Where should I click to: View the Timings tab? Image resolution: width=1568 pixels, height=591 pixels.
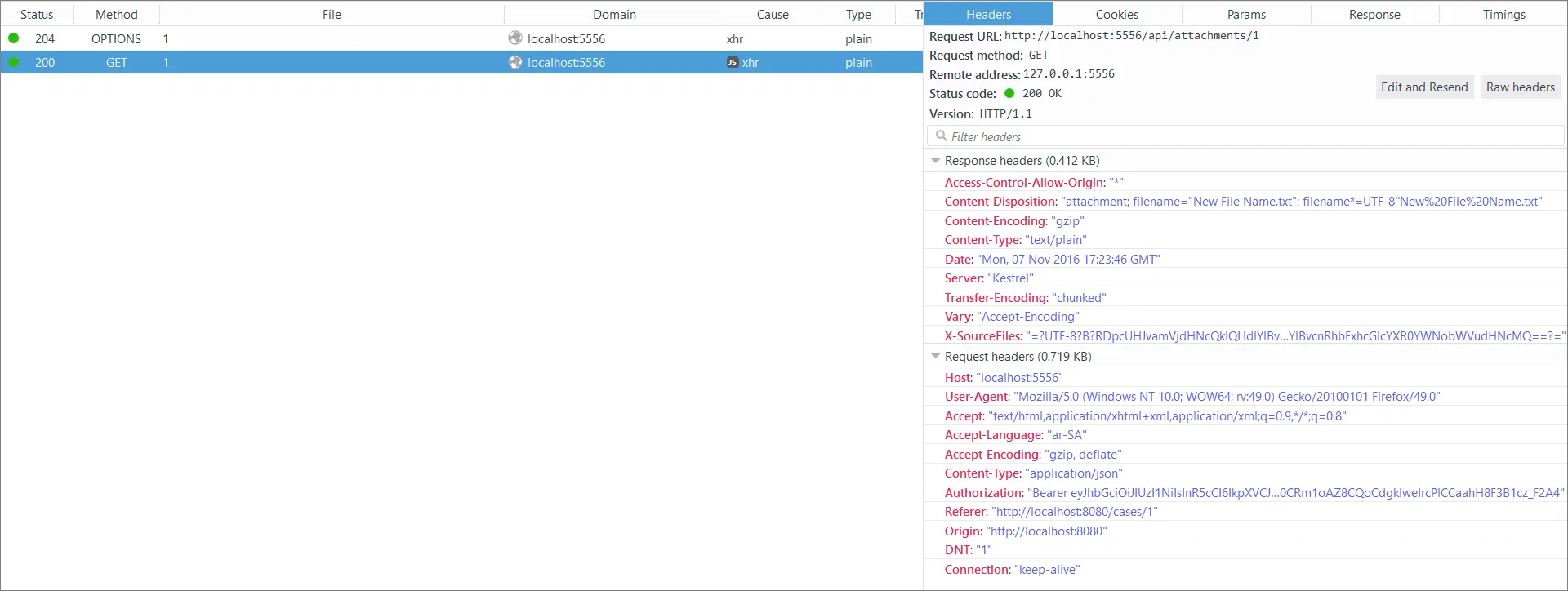[x=1503, y=14]
